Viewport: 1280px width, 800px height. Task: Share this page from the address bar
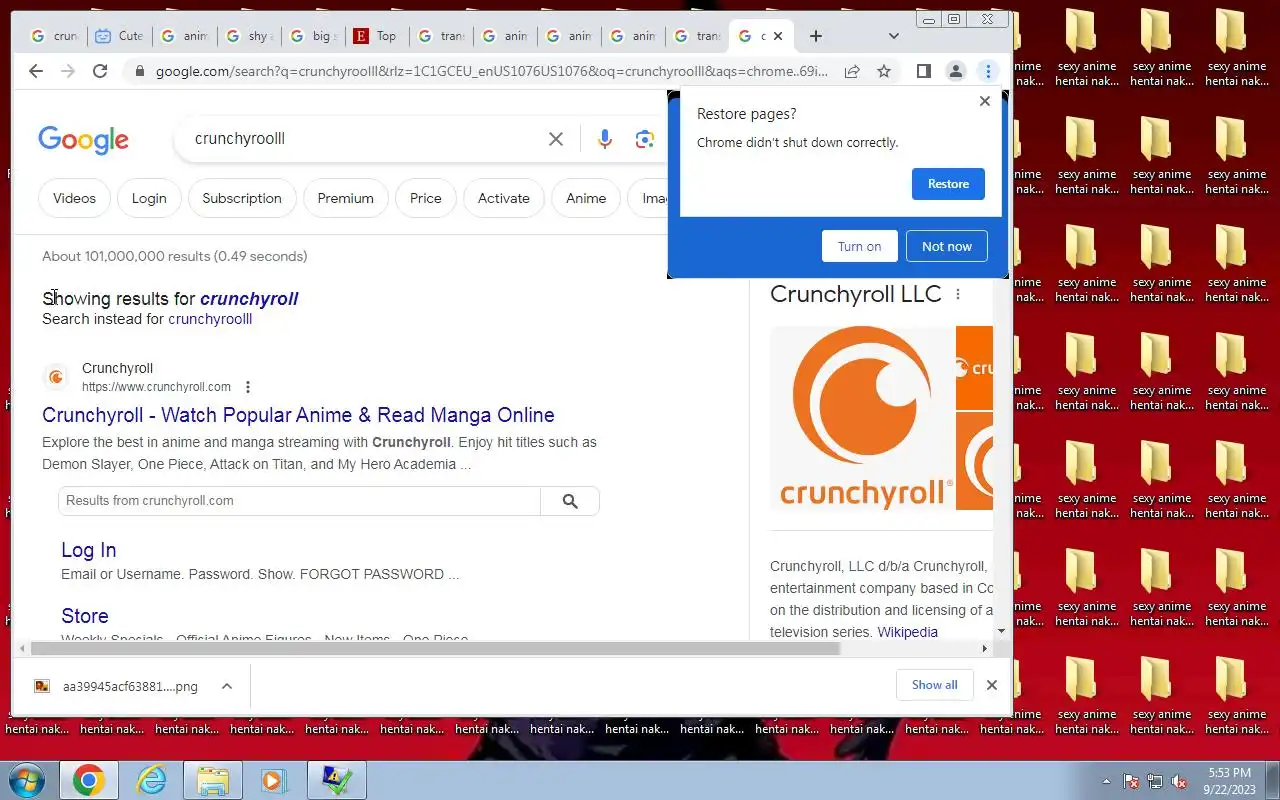tap(852, 71)
